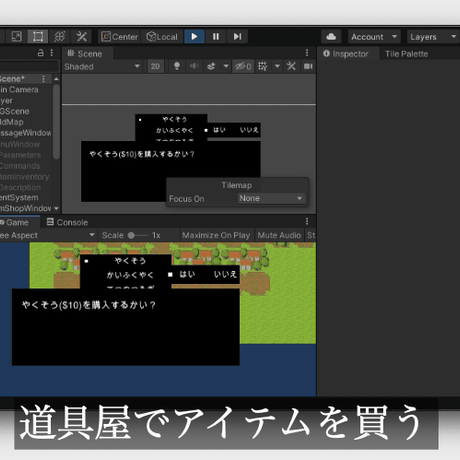Screen dimensions: 460x460
Task: Select ItemInventory in Hierarchy
Action: click(25, 177)
